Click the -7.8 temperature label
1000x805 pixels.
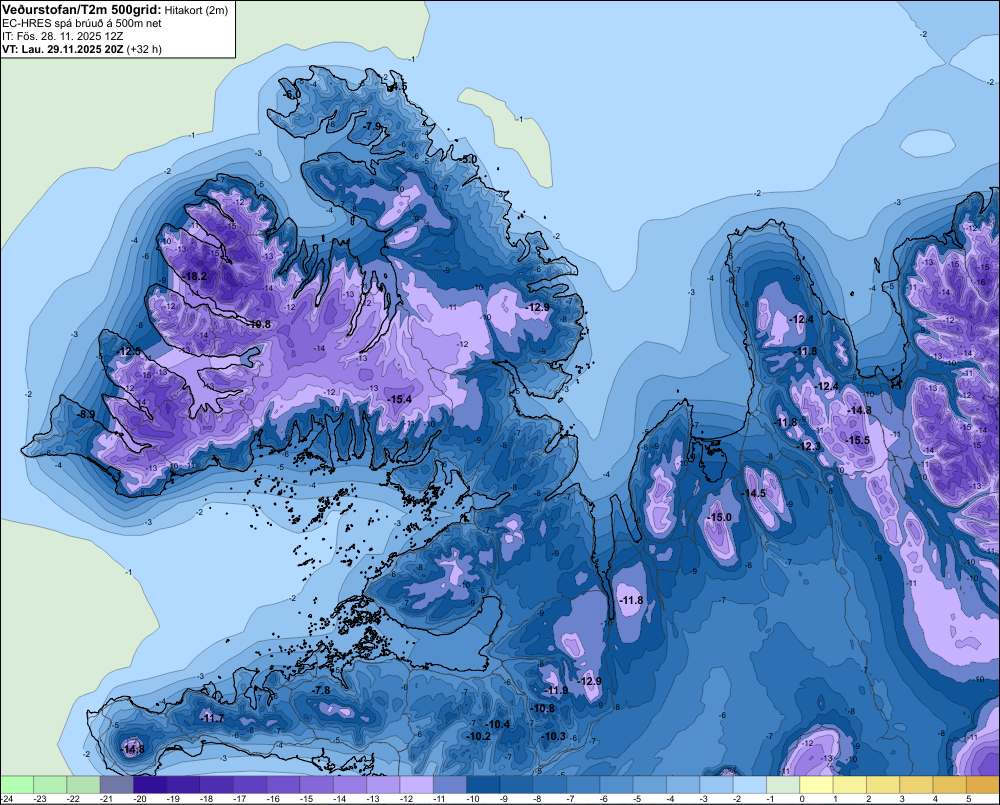pyautogui.click(x=321, y=690)
